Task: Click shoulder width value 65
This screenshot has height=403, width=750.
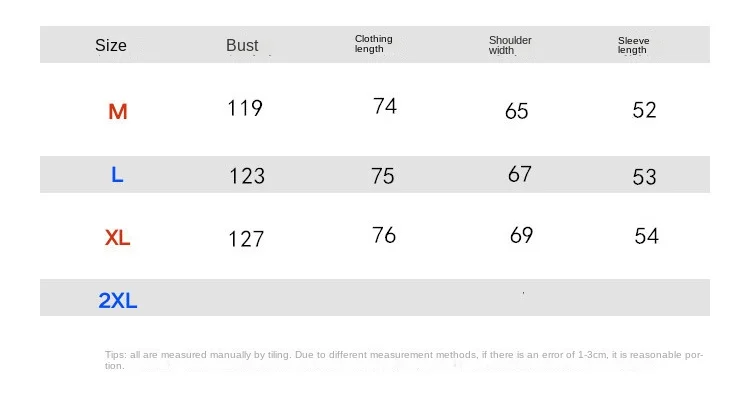Action: coord(517,111)
